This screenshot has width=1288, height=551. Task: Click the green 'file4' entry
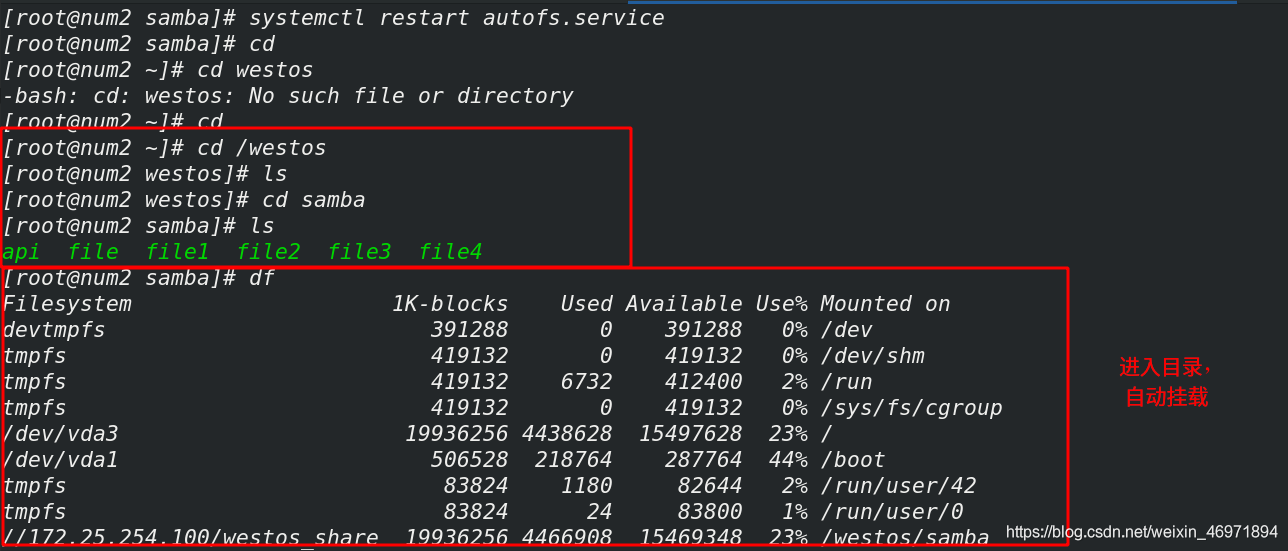(450, 252)
